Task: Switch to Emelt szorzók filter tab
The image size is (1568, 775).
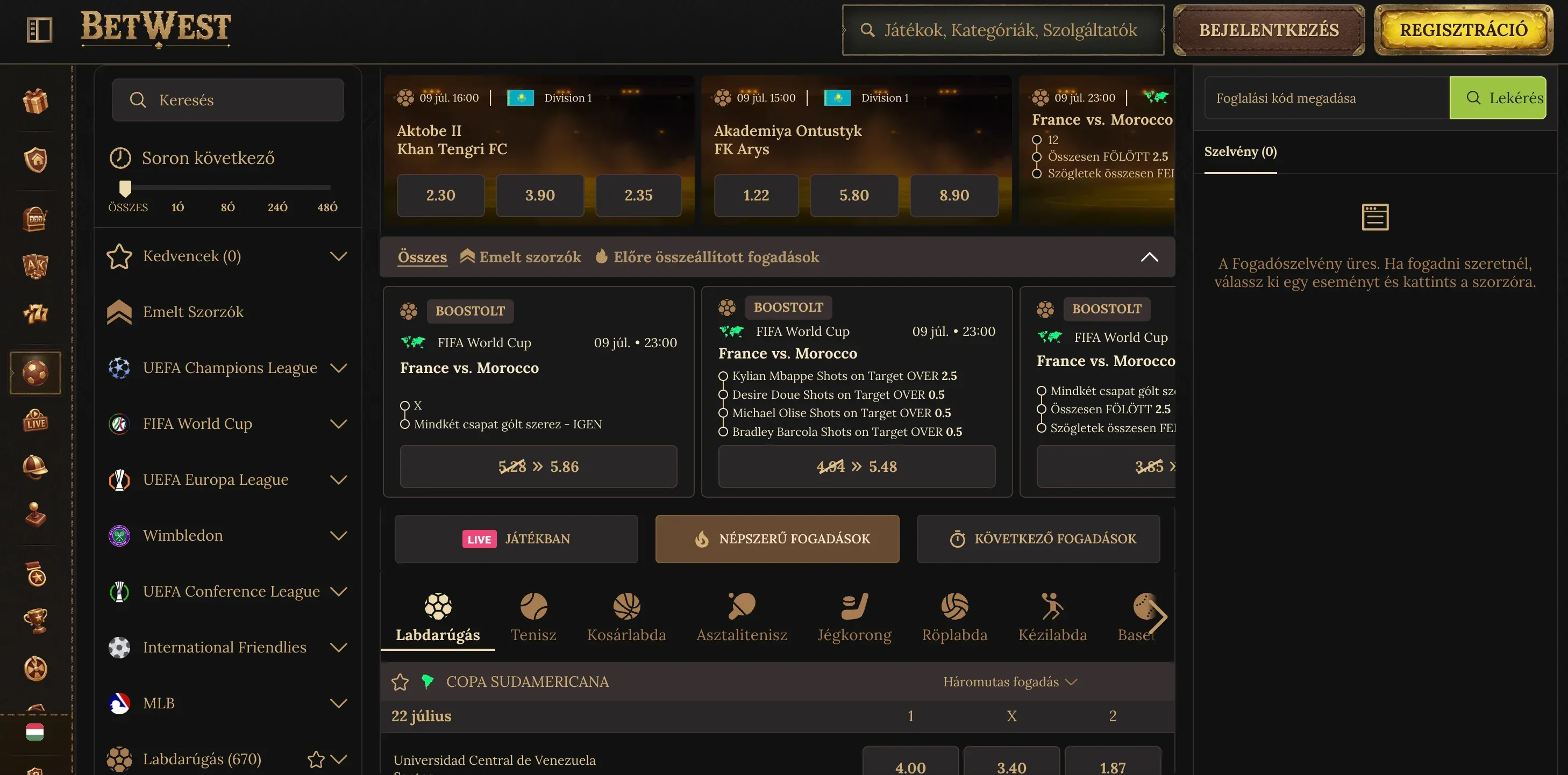Action: [x=521, y=257]
